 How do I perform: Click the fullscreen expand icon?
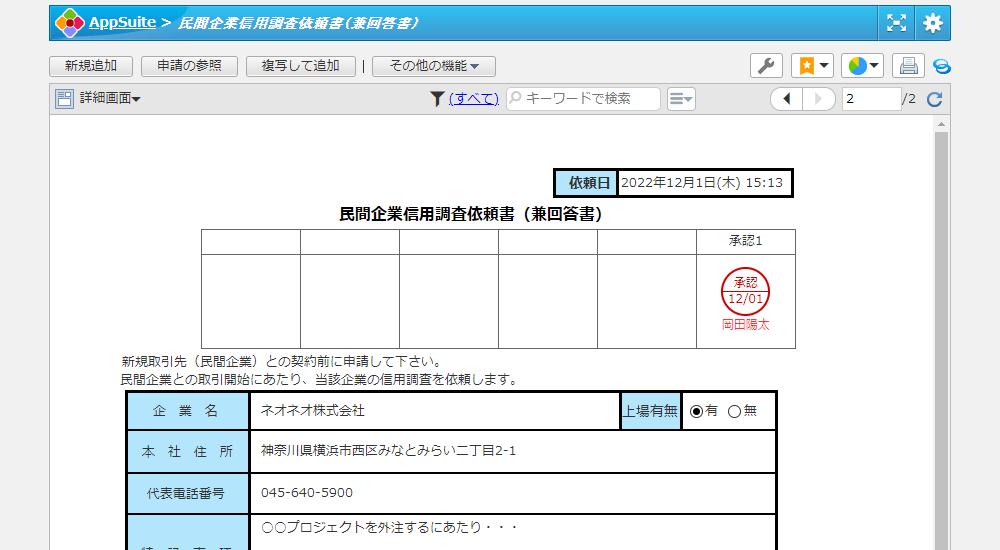[897, 23]
